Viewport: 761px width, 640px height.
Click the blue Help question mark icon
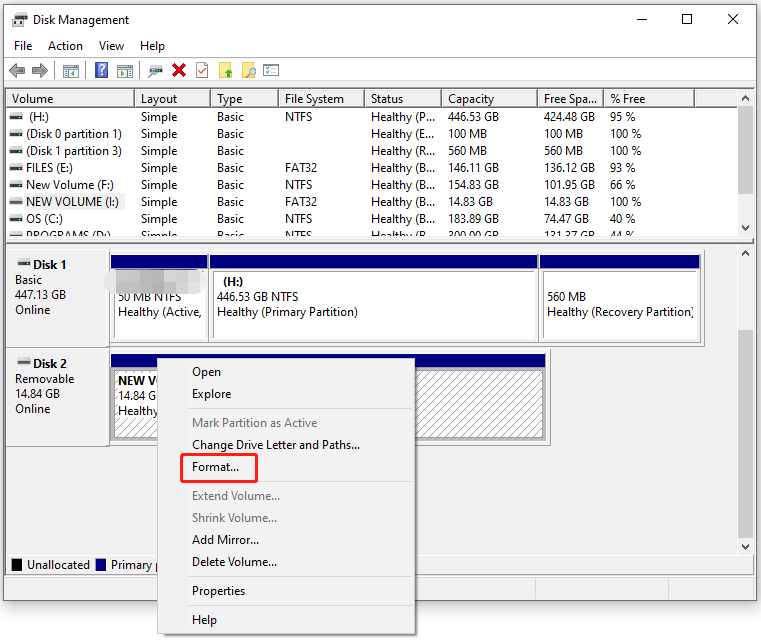click(x=101, y=70)
